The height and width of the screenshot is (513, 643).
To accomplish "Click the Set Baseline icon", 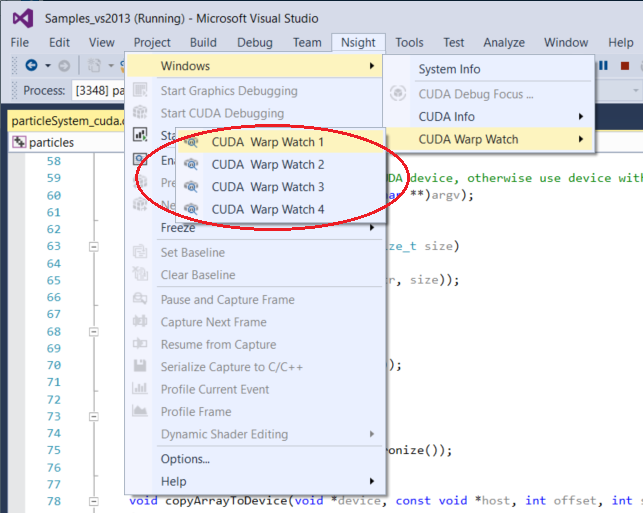I will tap(140, 252).
